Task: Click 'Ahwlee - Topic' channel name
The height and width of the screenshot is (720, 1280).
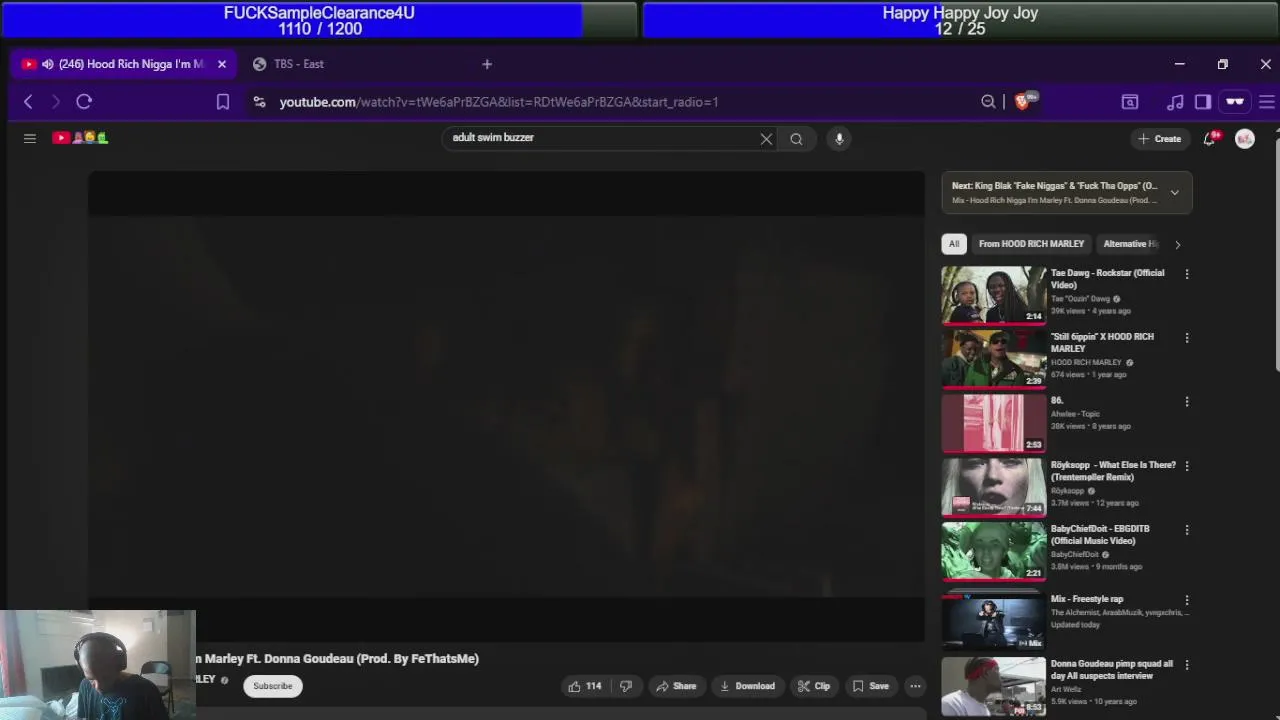Action: (x=1075, y=414)
